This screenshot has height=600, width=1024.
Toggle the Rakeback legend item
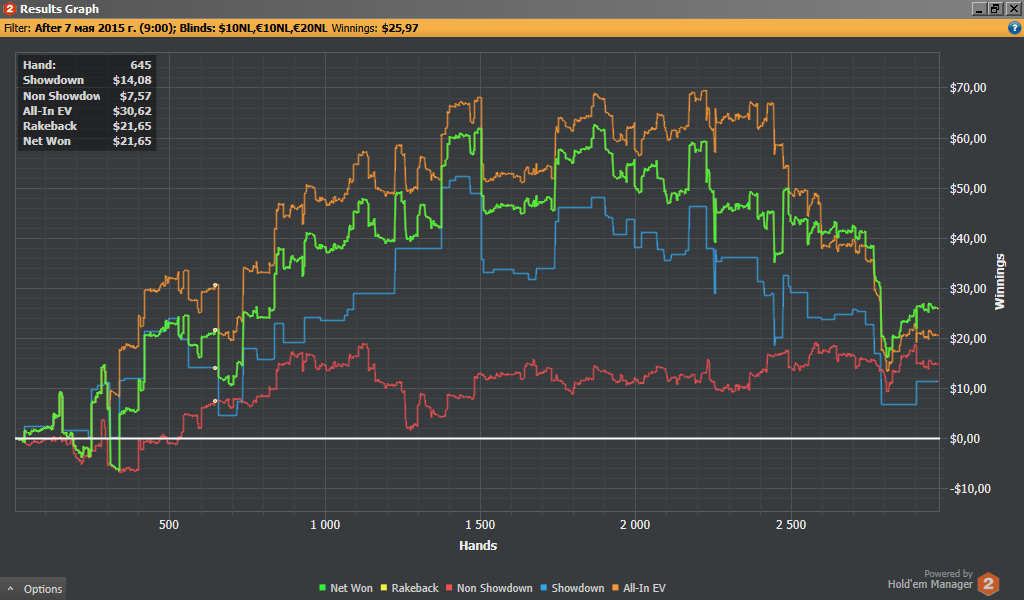(409, 588)
